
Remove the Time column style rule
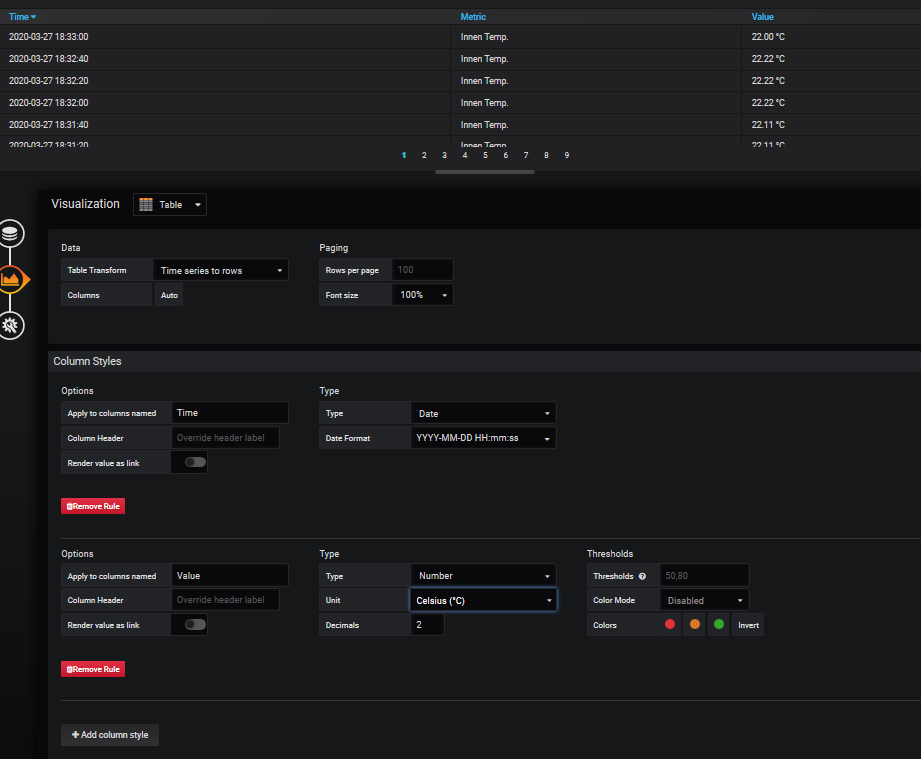[93, 506]
